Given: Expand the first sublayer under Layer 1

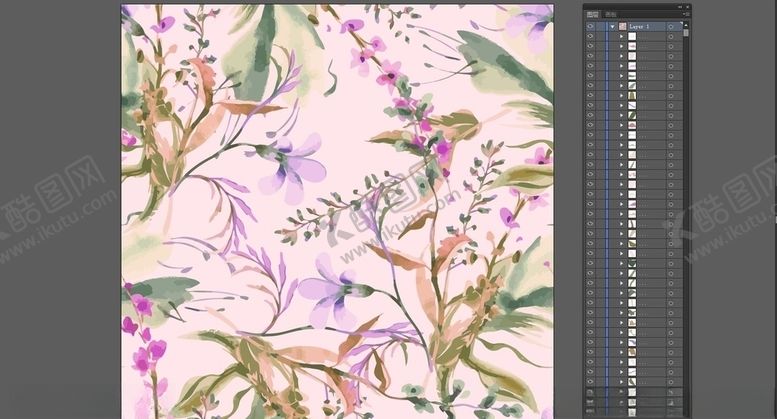Looking at the screenshot, I should coord(621,38).
